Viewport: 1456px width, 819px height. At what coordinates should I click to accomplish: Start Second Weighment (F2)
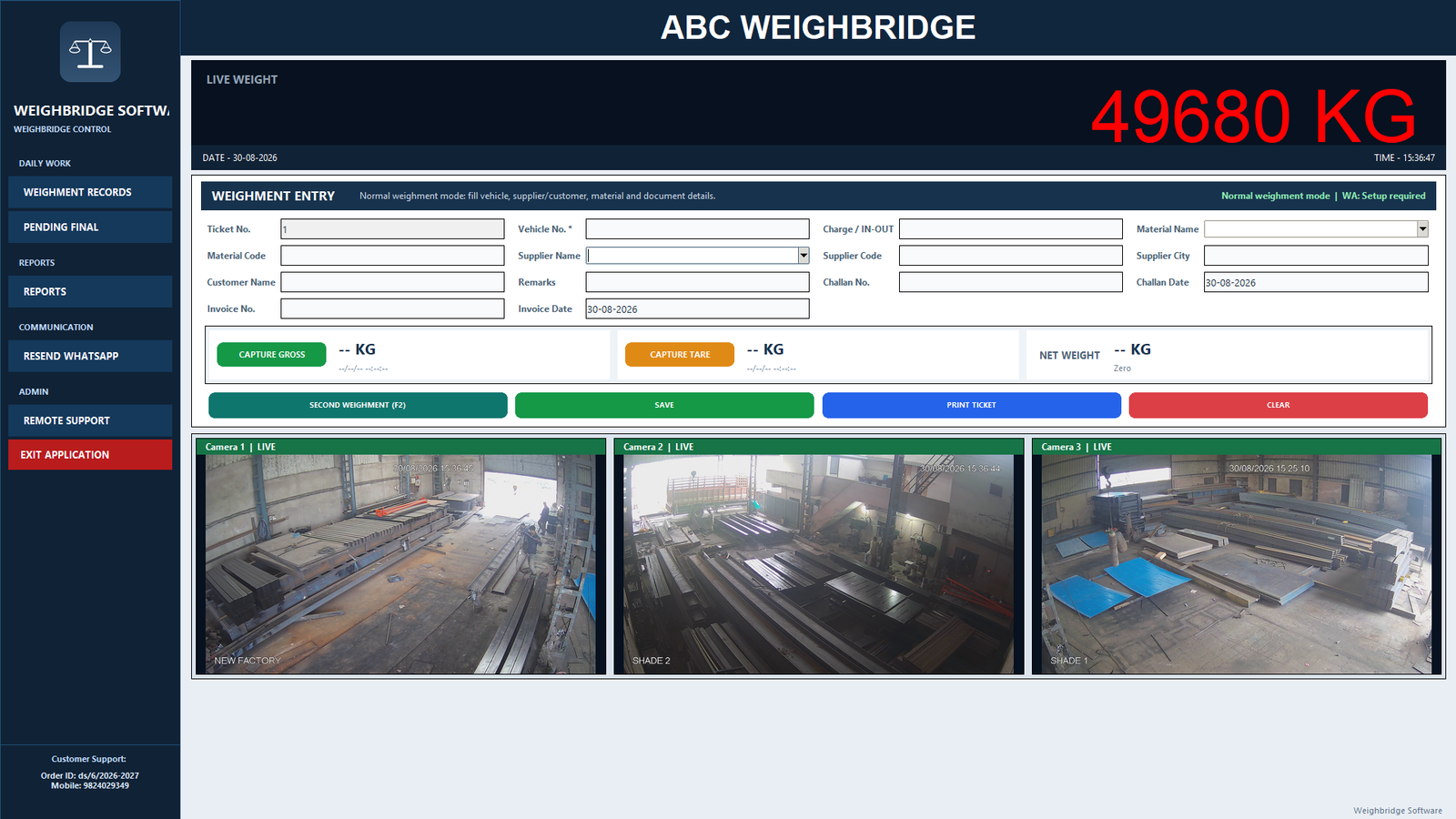pyautogui.click(x=358, y=405)
